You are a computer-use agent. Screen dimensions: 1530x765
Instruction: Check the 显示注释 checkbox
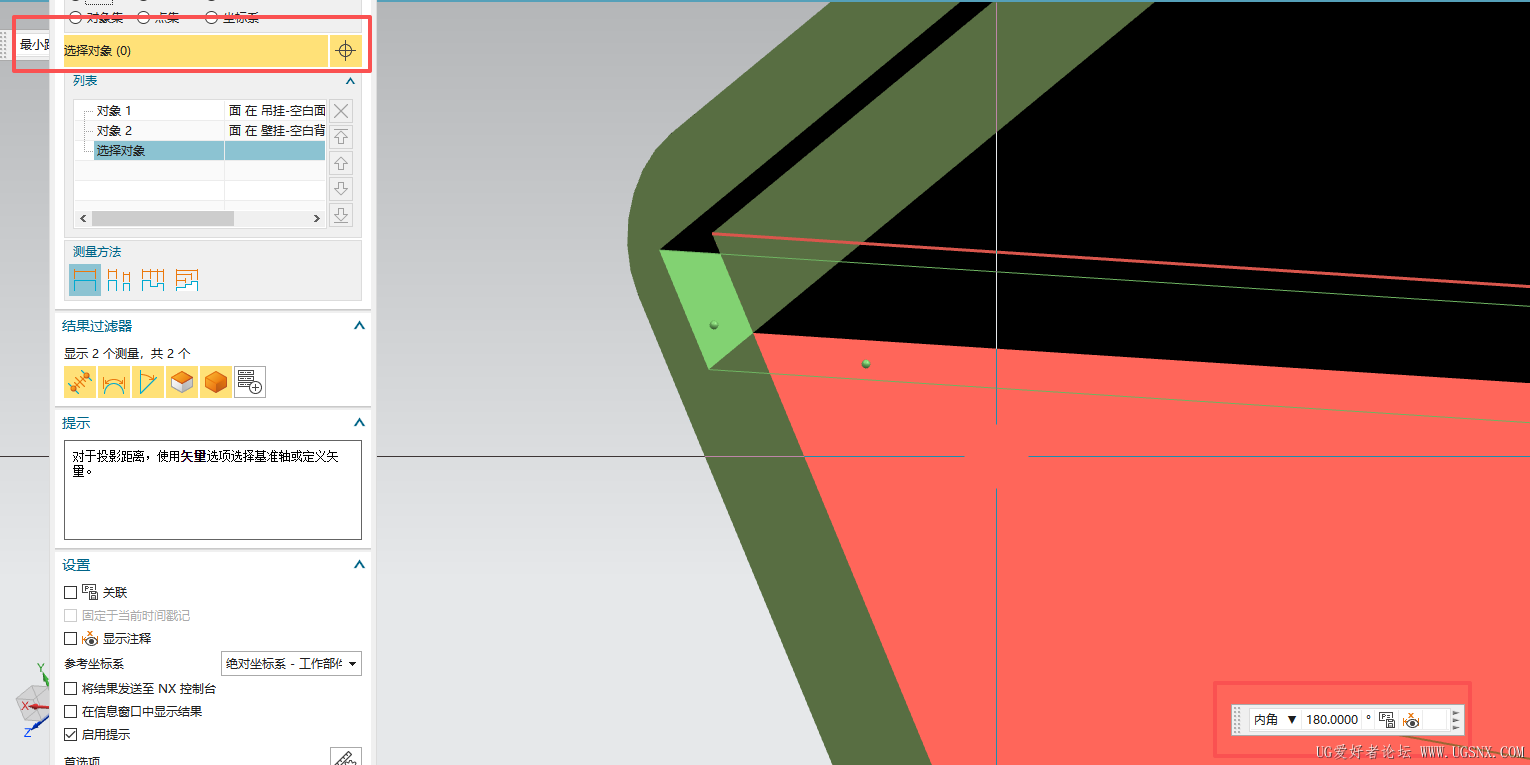coord(70,639)
